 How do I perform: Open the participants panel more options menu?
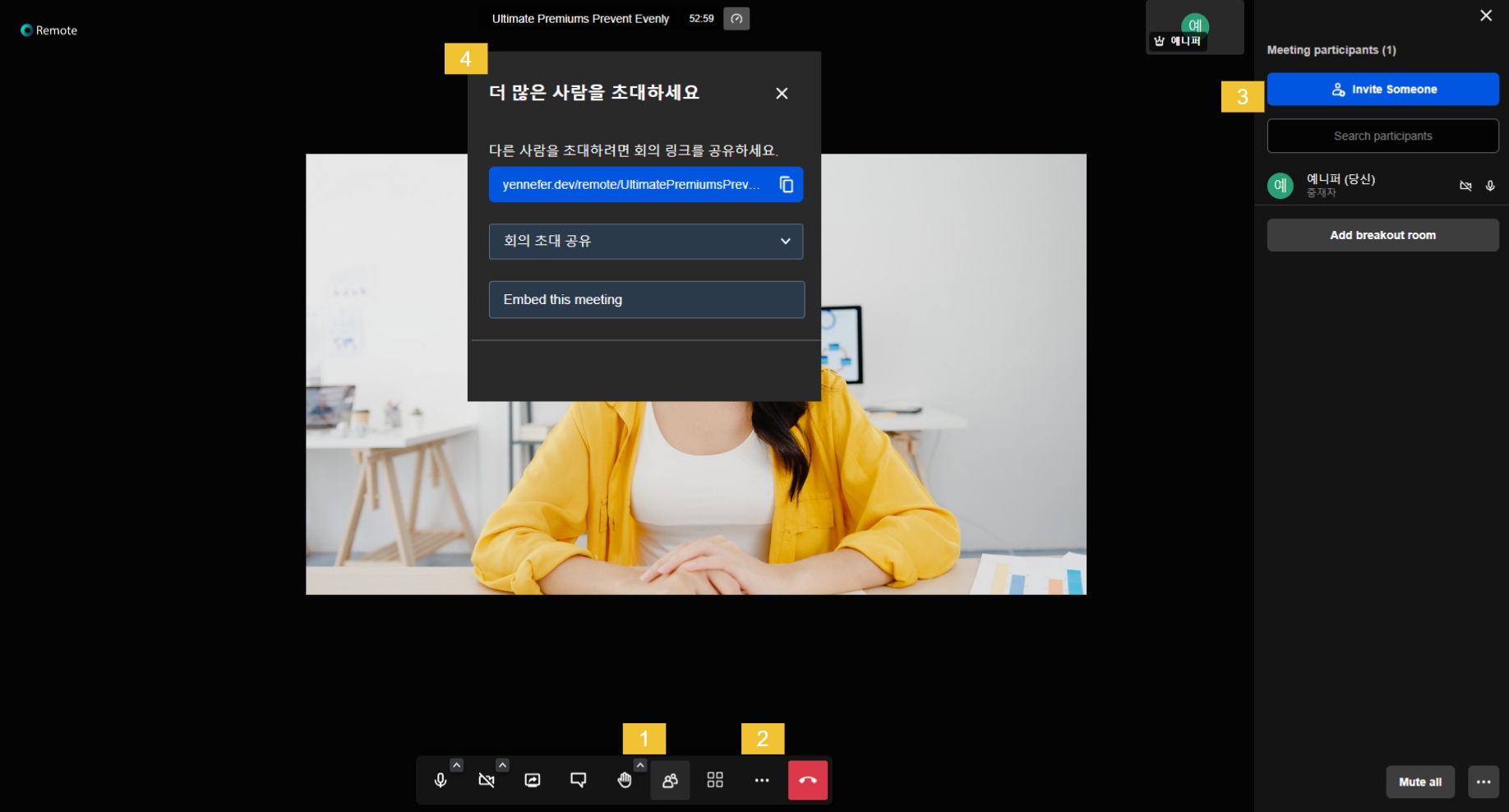1483,782
